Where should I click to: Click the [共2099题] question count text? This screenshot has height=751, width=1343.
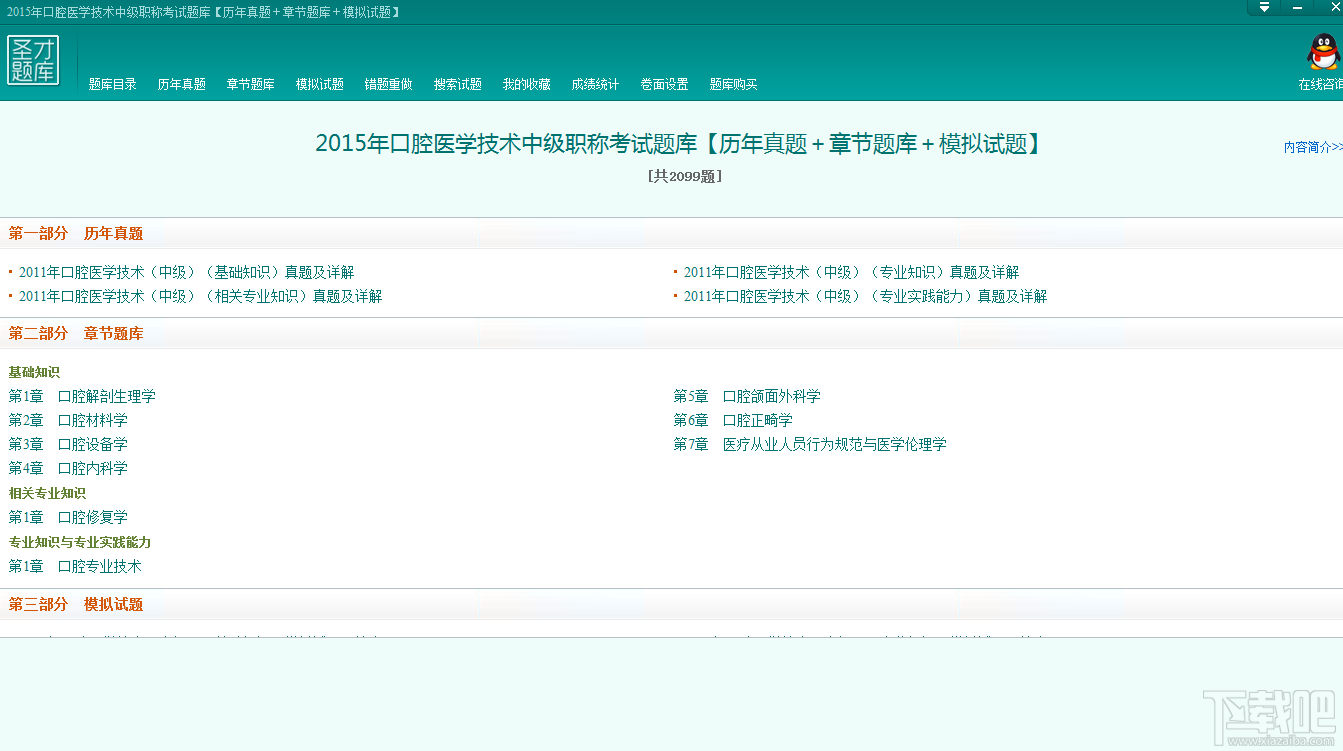point(685,176)
